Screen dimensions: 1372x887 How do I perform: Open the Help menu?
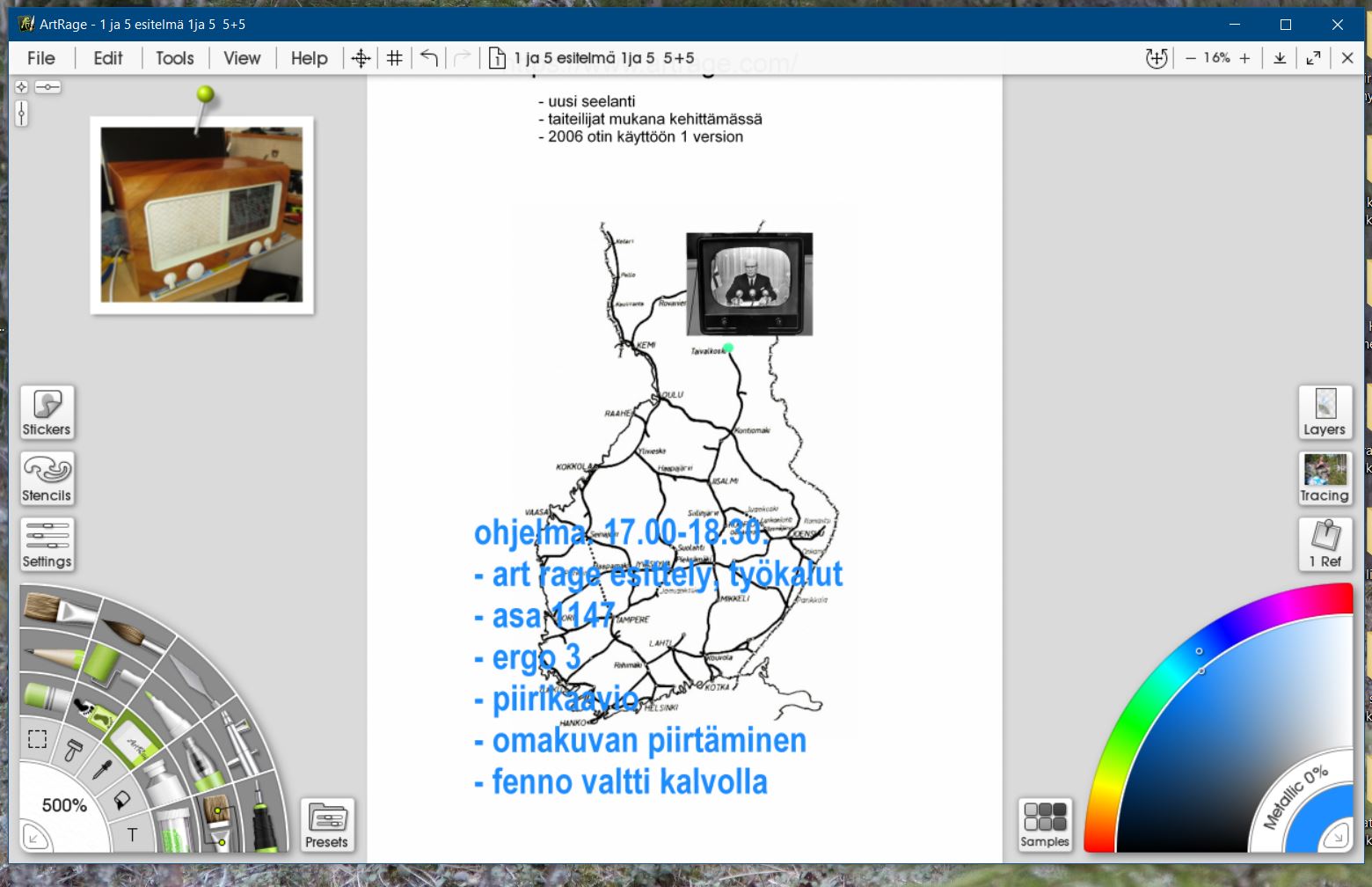click(x=310, y=58)
